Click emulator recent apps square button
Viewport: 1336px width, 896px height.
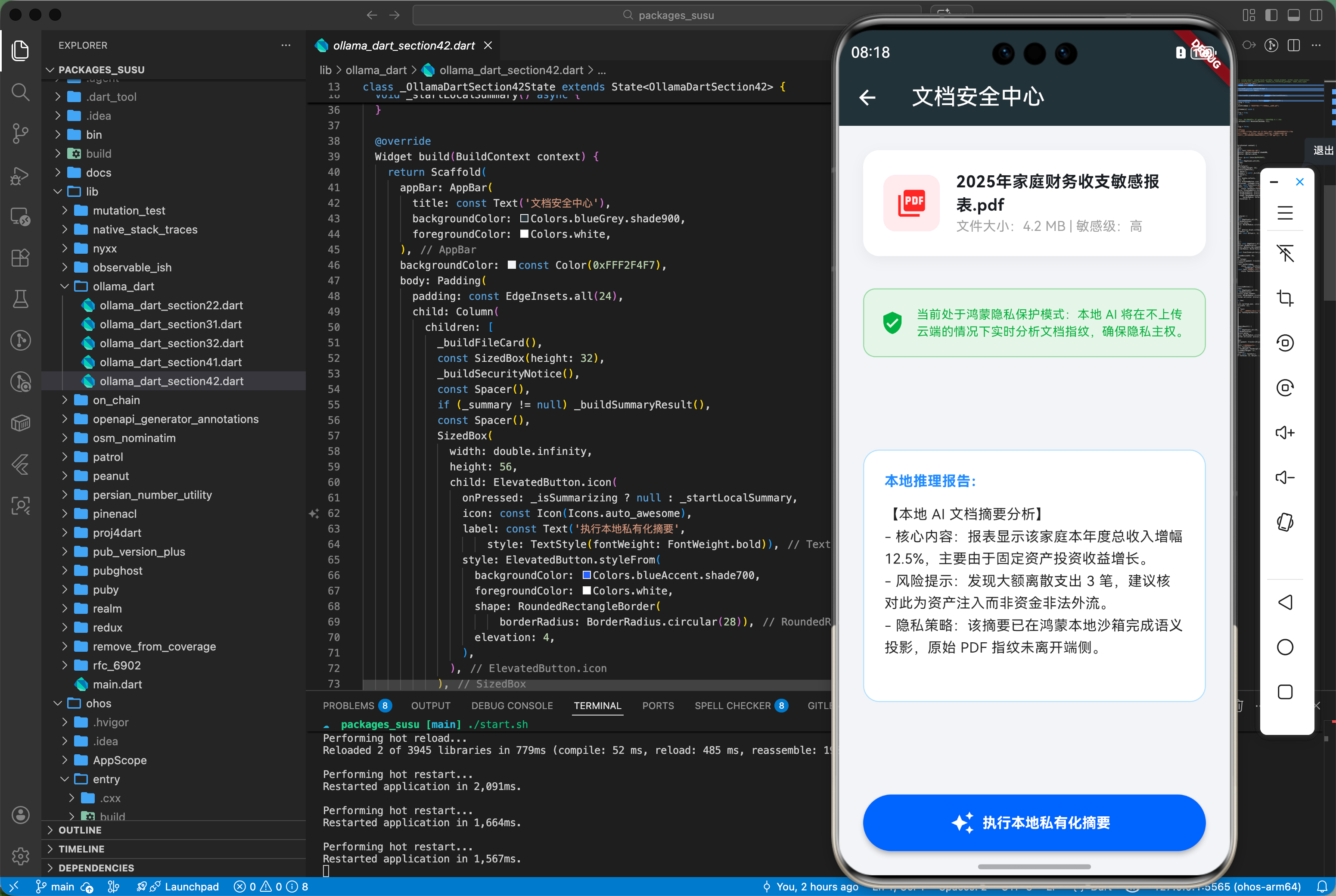pyautogui.click(x=1285, y=691)
